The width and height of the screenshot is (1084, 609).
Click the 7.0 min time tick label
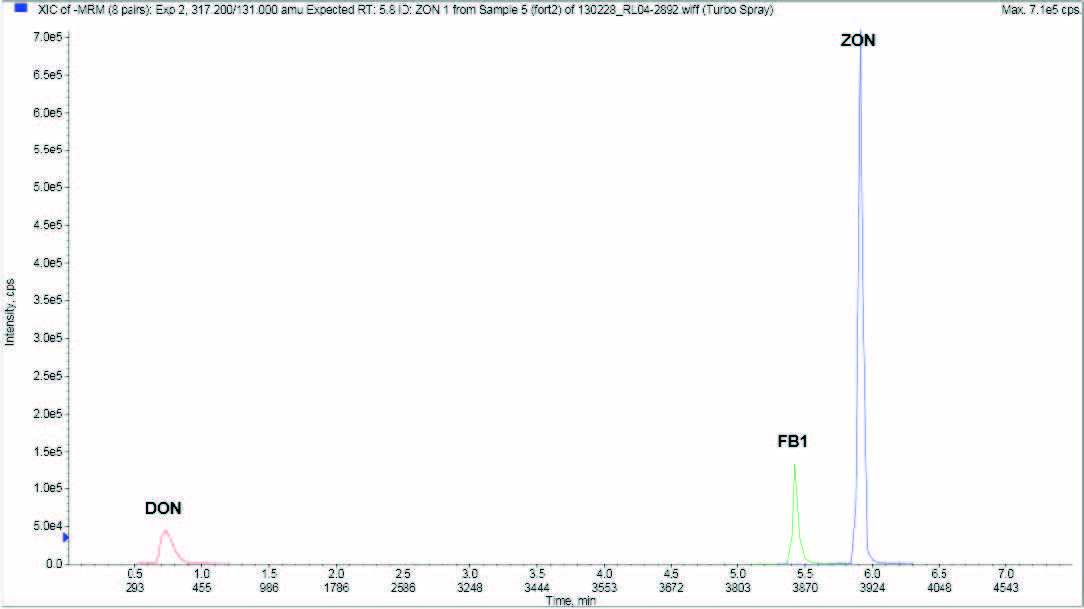click(1007, 574)
